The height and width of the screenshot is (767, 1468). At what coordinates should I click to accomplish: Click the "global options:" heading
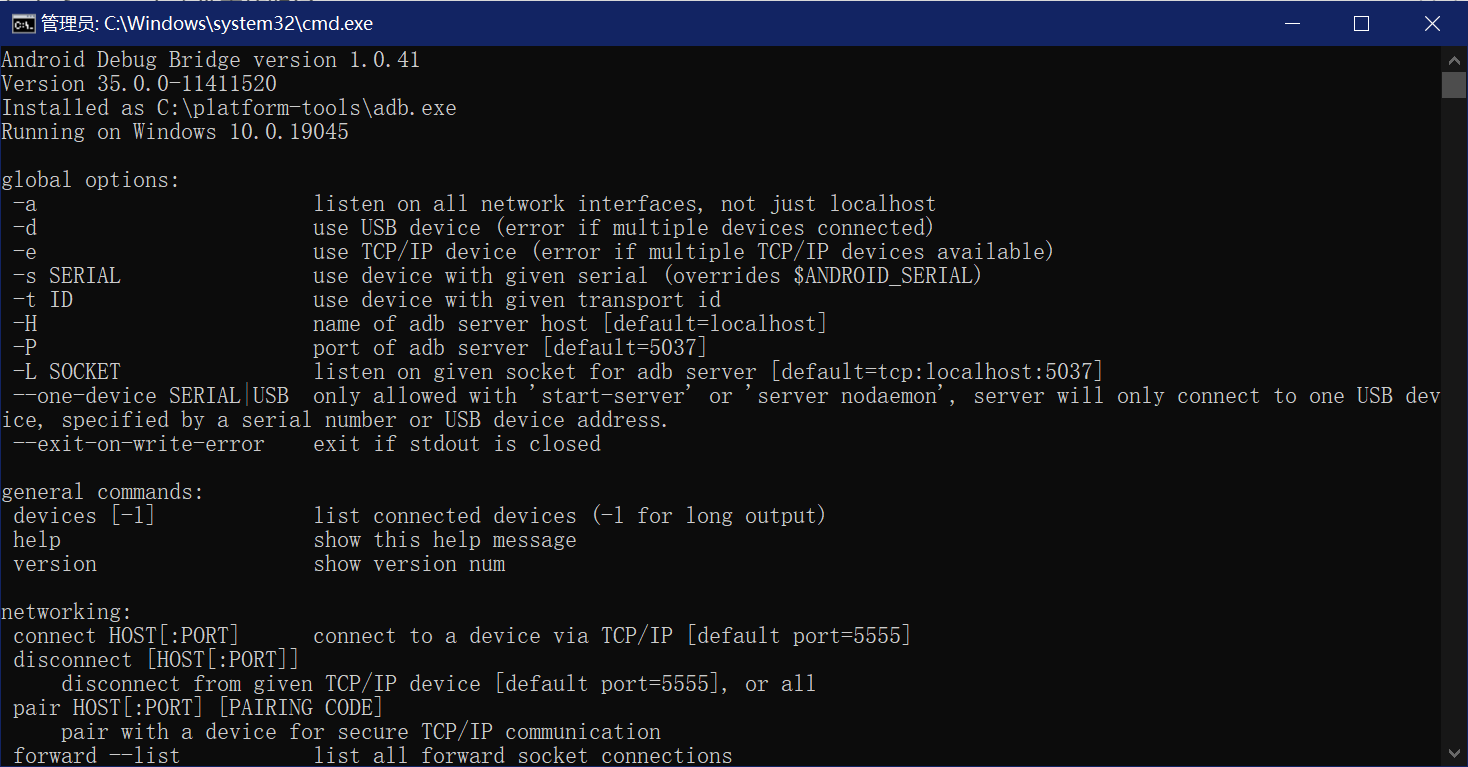point(90,180)
